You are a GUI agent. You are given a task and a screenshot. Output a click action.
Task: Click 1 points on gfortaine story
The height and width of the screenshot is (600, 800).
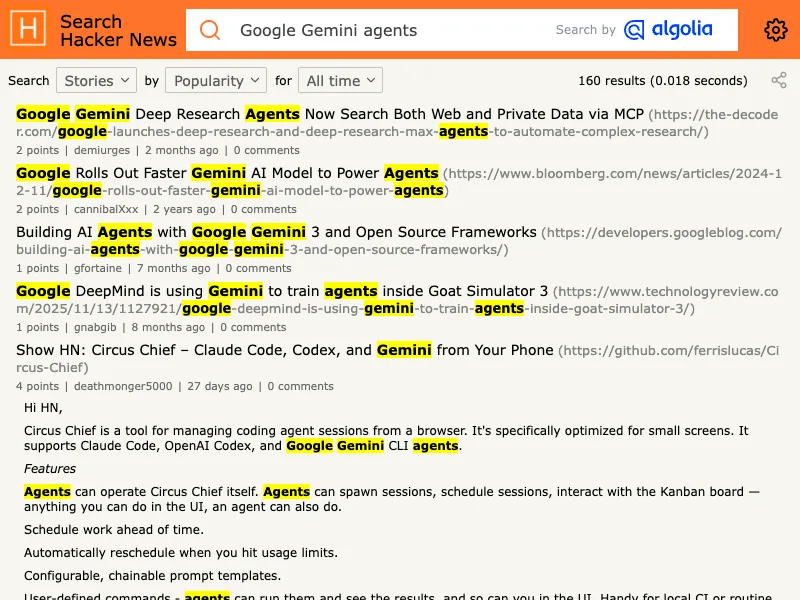[x=37, y=268]
